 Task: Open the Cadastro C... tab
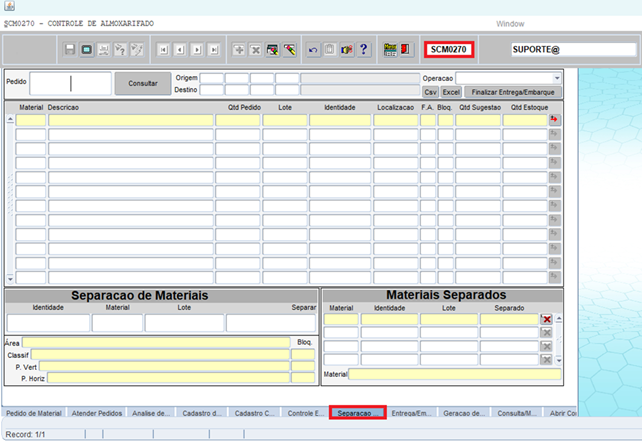click(x=254, y=413)
